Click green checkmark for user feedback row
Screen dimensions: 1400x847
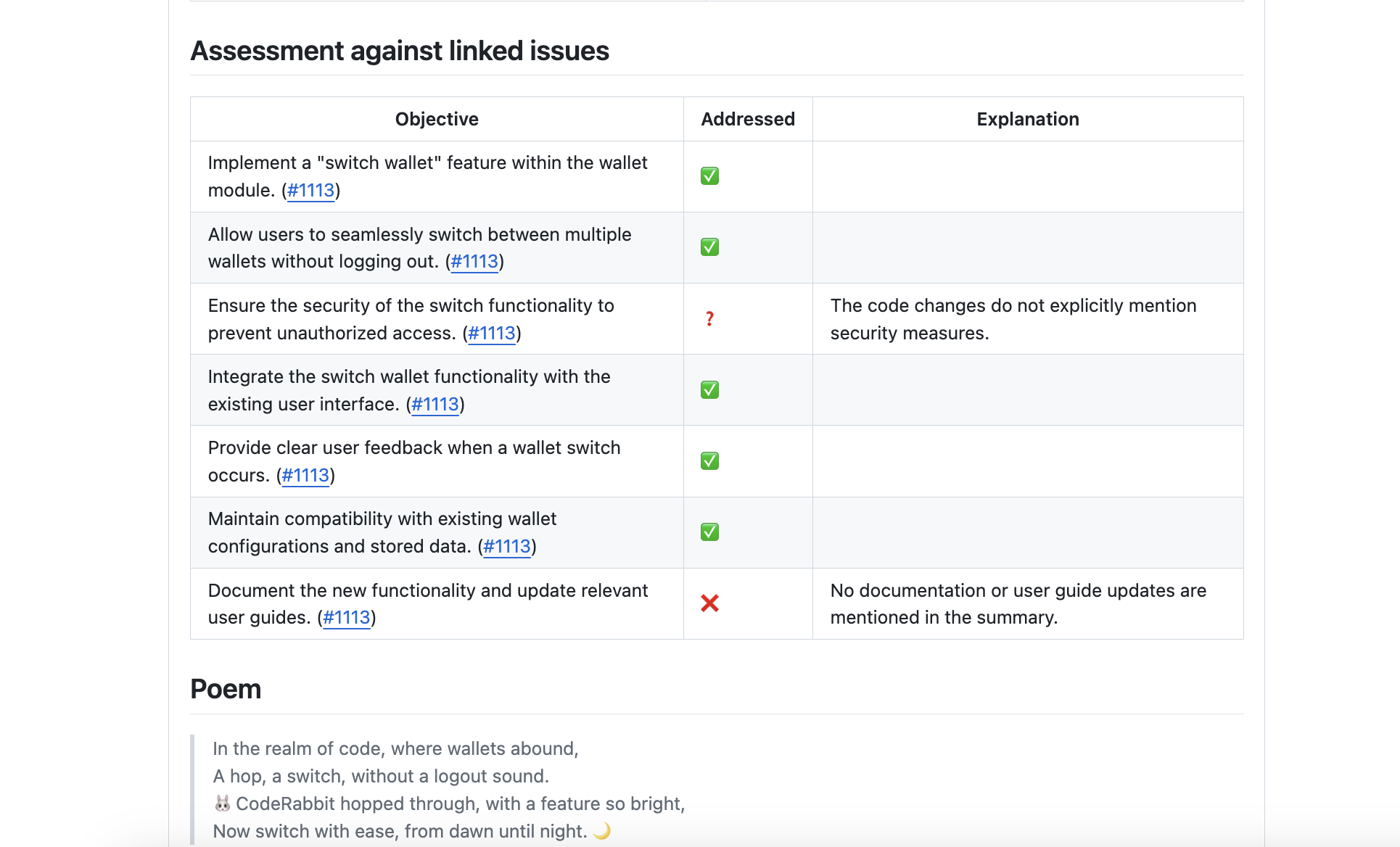[x=709, y=461]
